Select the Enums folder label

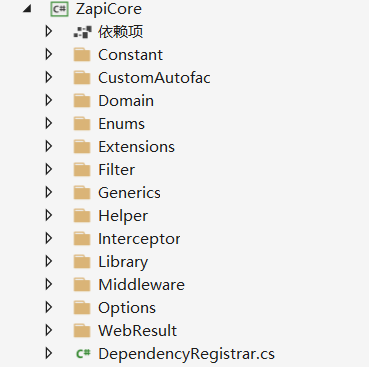tap(121, 124)
